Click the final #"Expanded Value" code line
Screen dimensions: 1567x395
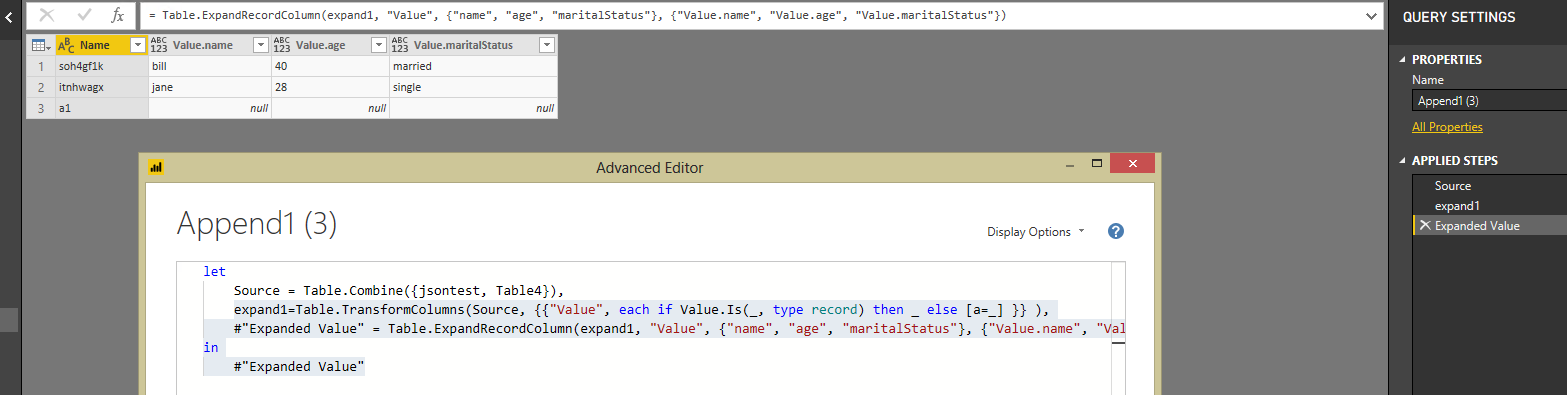(x=299, y=367)
